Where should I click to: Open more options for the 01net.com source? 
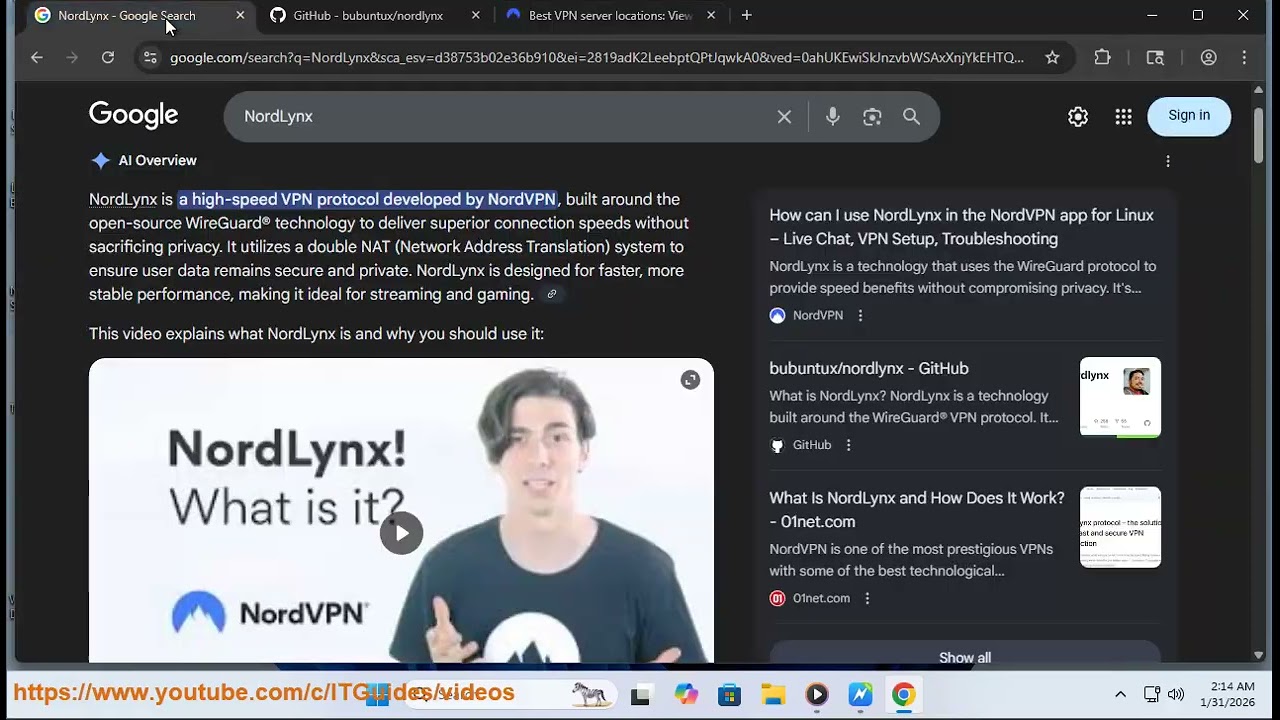coord(867,598)
